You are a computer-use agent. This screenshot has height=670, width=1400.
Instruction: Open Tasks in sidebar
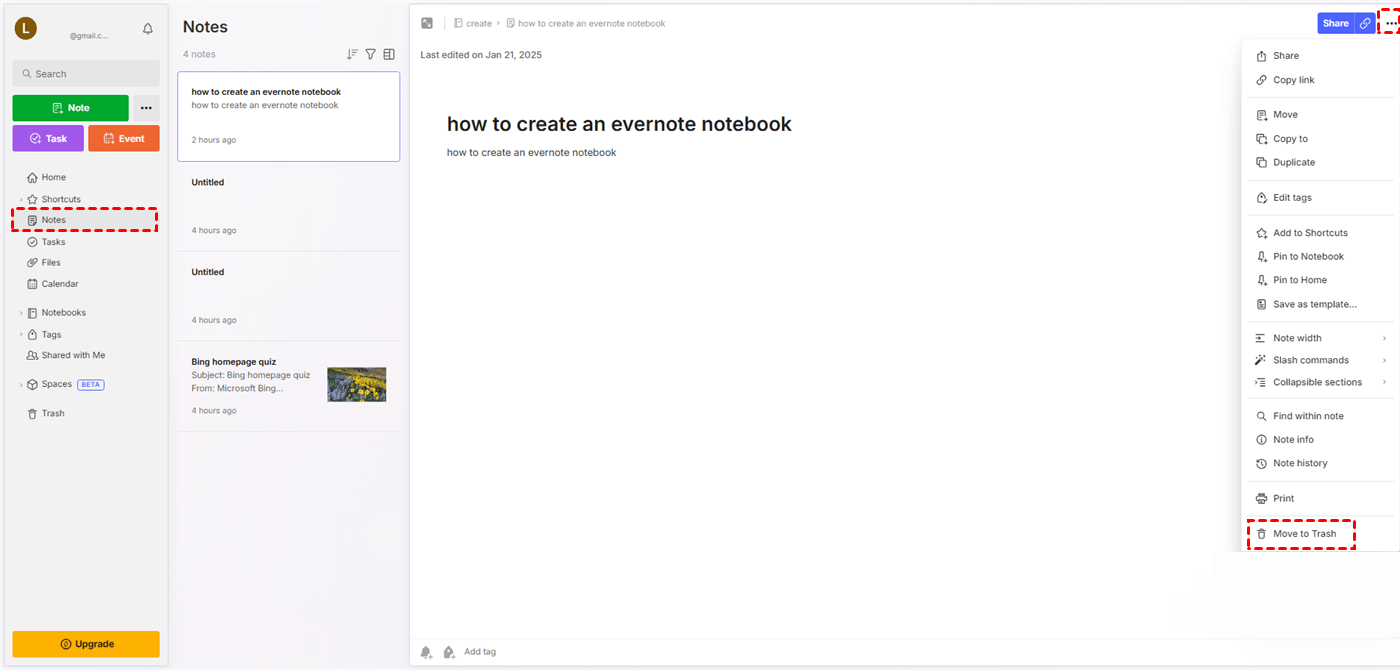click(x=54, y=242)
